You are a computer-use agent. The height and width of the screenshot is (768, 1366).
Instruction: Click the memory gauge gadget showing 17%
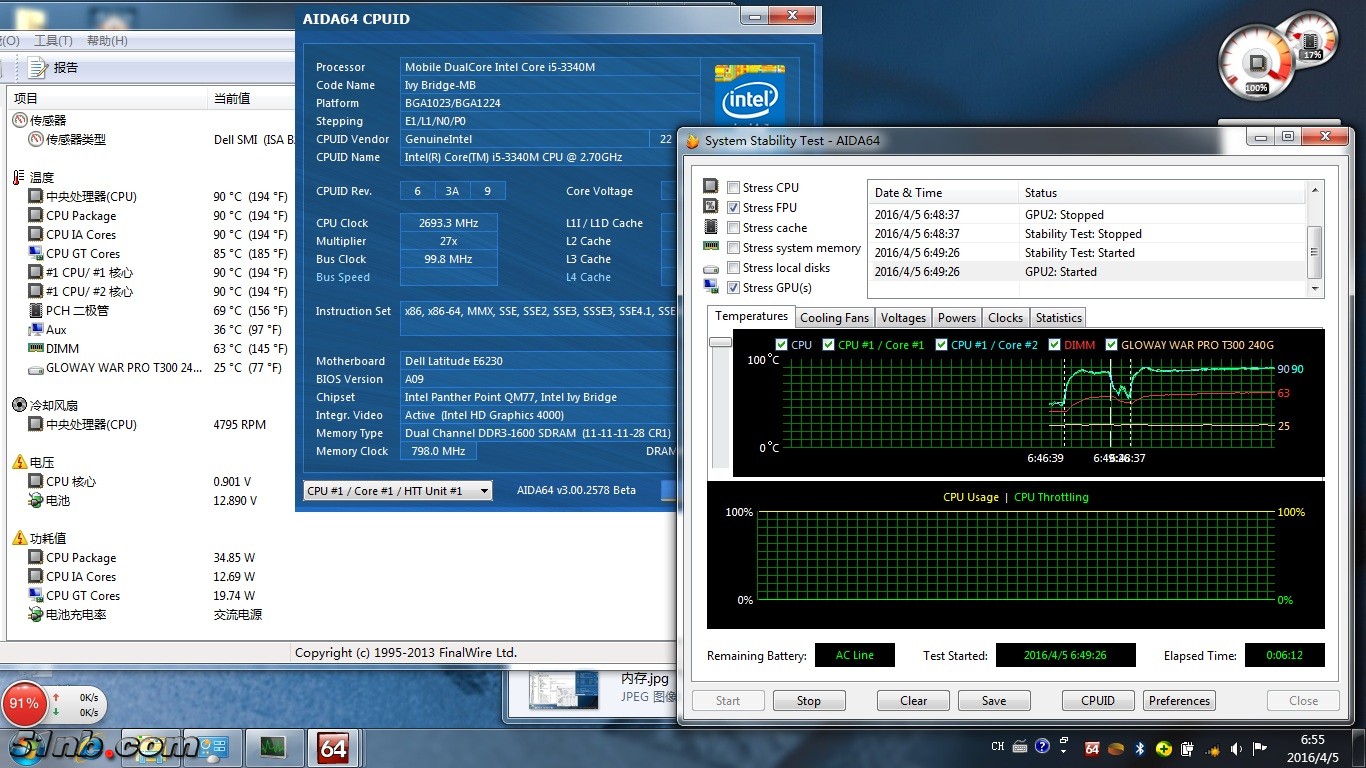click(1309, 40)
